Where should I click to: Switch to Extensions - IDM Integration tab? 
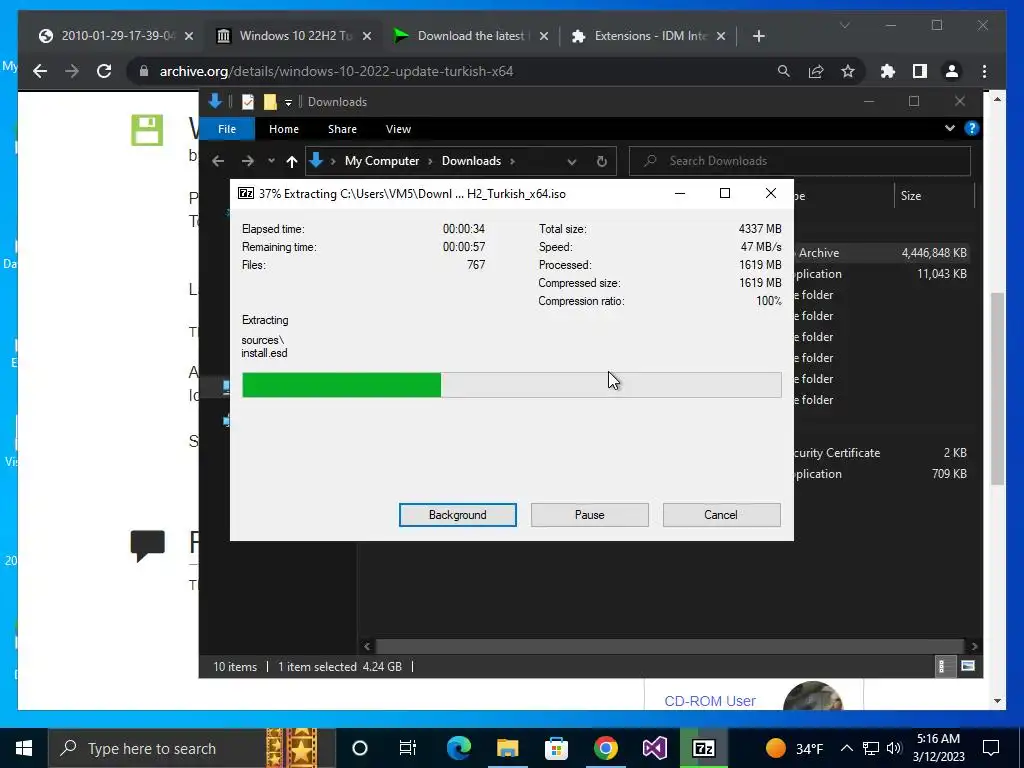coord(648,36)
